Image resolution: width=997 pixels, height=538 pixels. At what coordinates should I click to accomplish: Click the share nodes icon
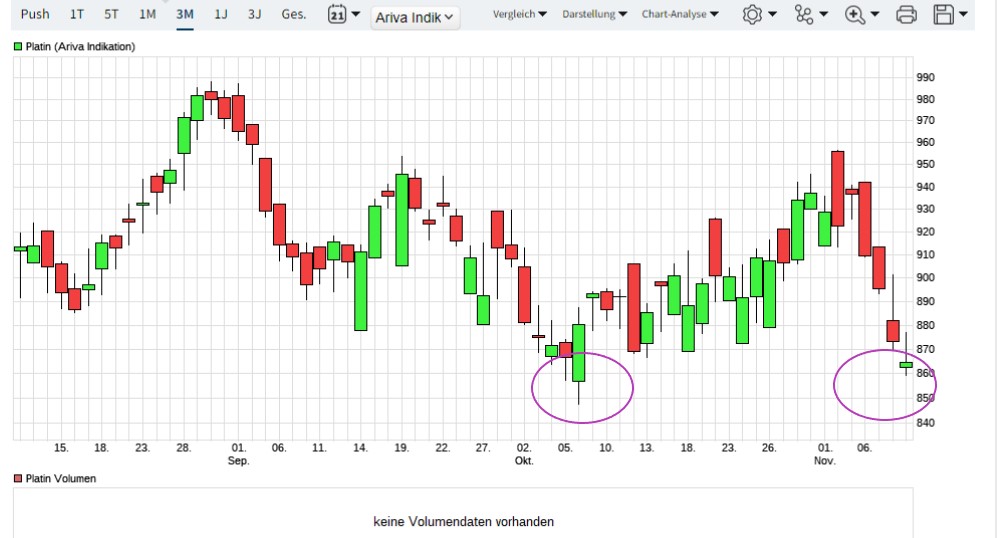point(804,14)
